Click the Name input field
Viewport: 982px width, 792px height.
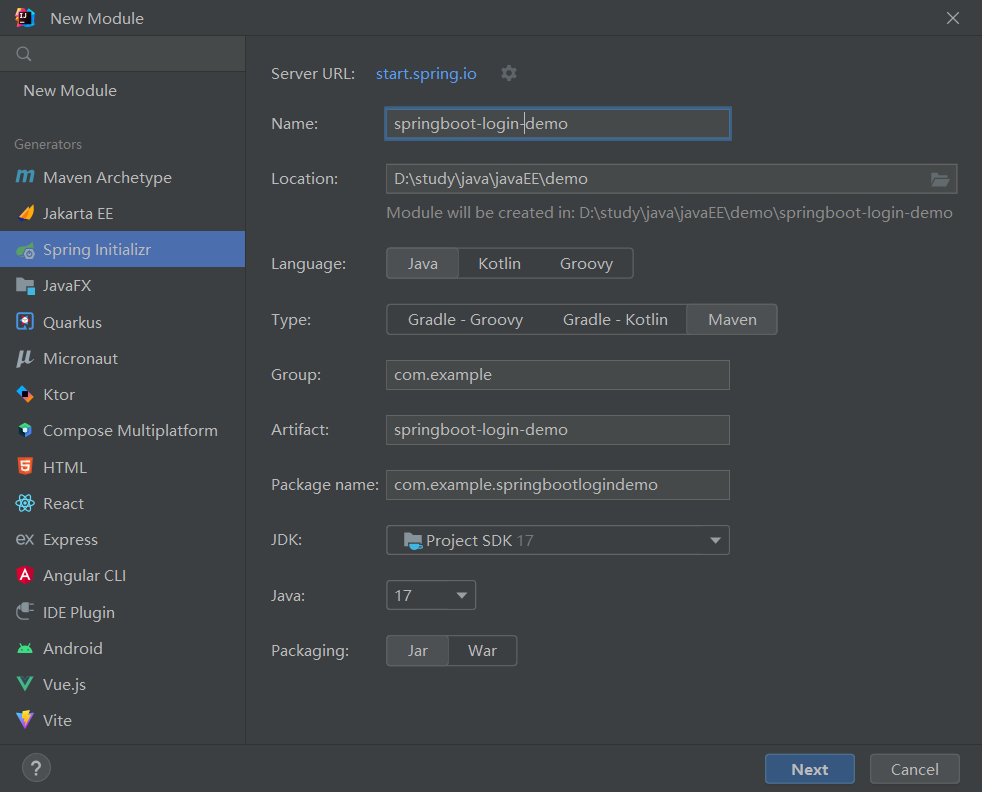[558, 124]
